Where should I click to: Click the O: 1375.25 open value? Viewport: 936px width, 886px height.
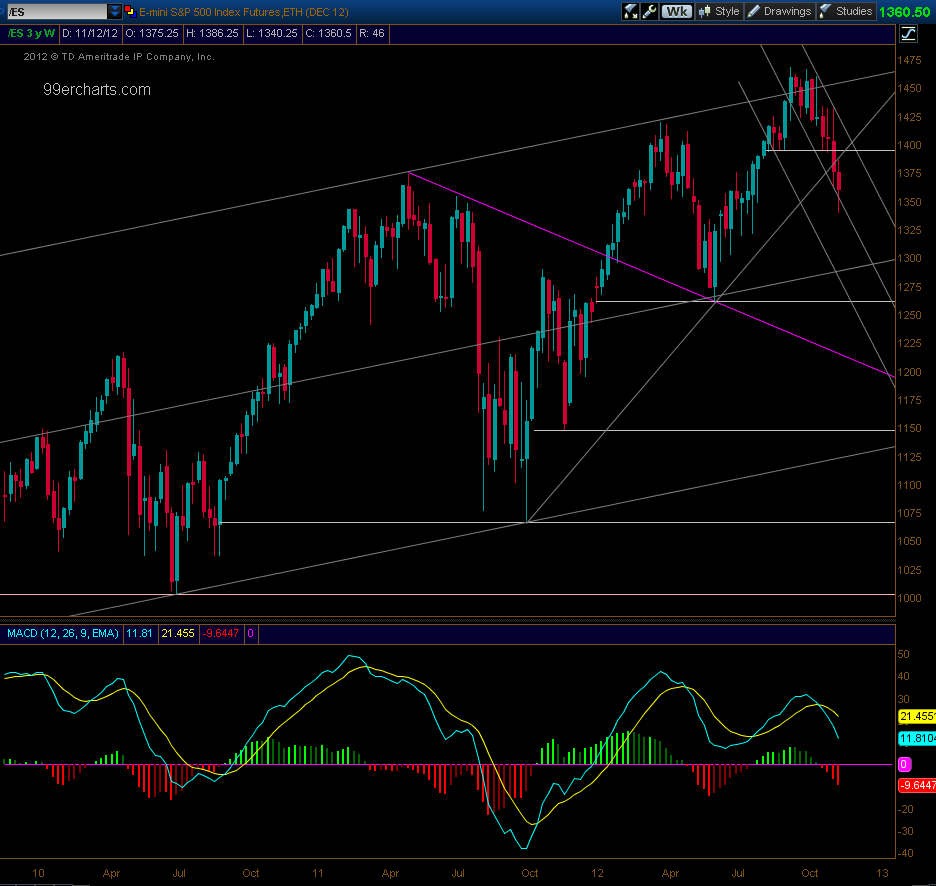[x=152, y=33]
